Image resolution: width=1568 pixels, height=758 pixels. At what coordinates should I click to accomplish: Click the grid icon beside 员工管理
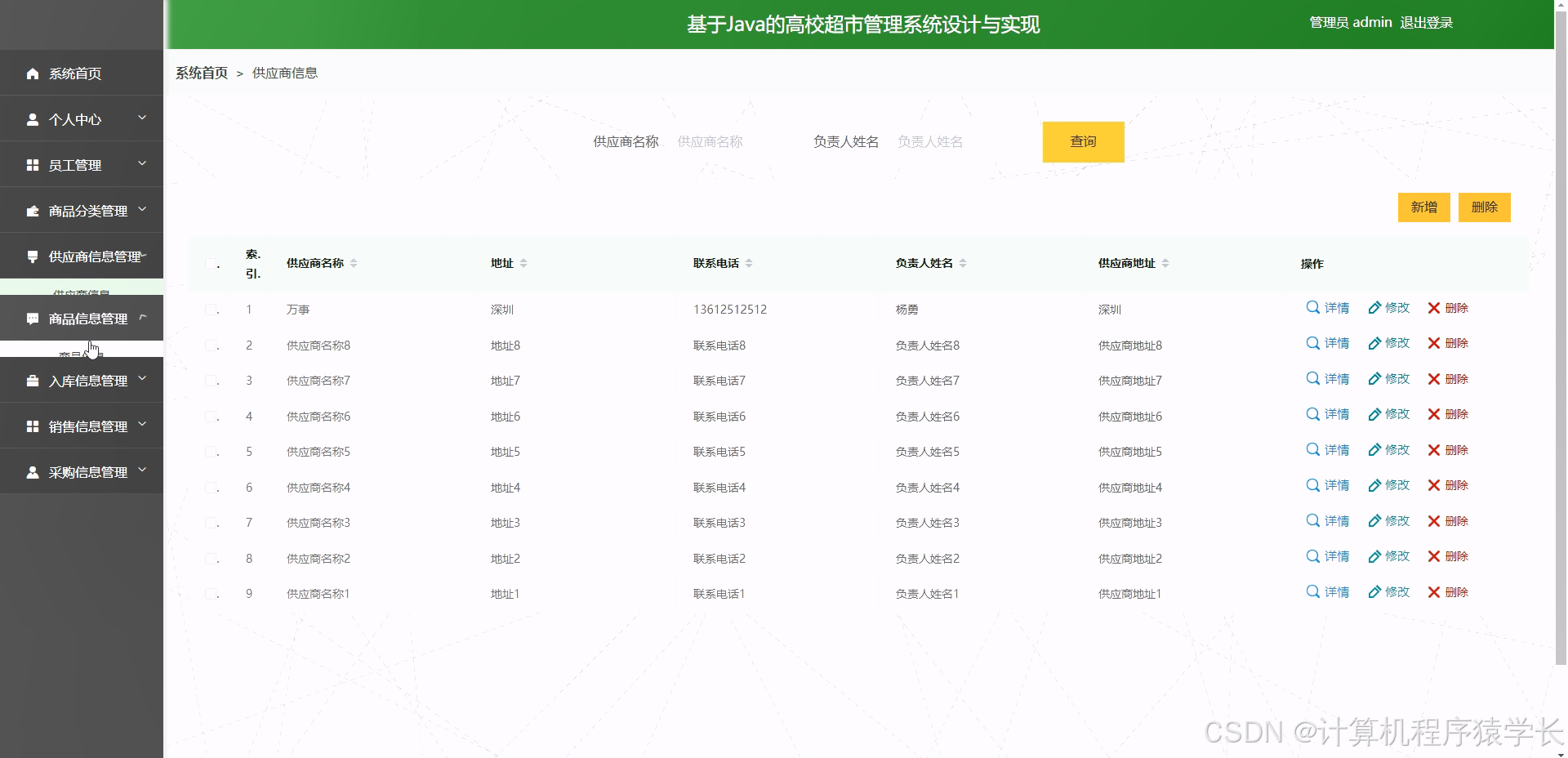pos(33,164)
